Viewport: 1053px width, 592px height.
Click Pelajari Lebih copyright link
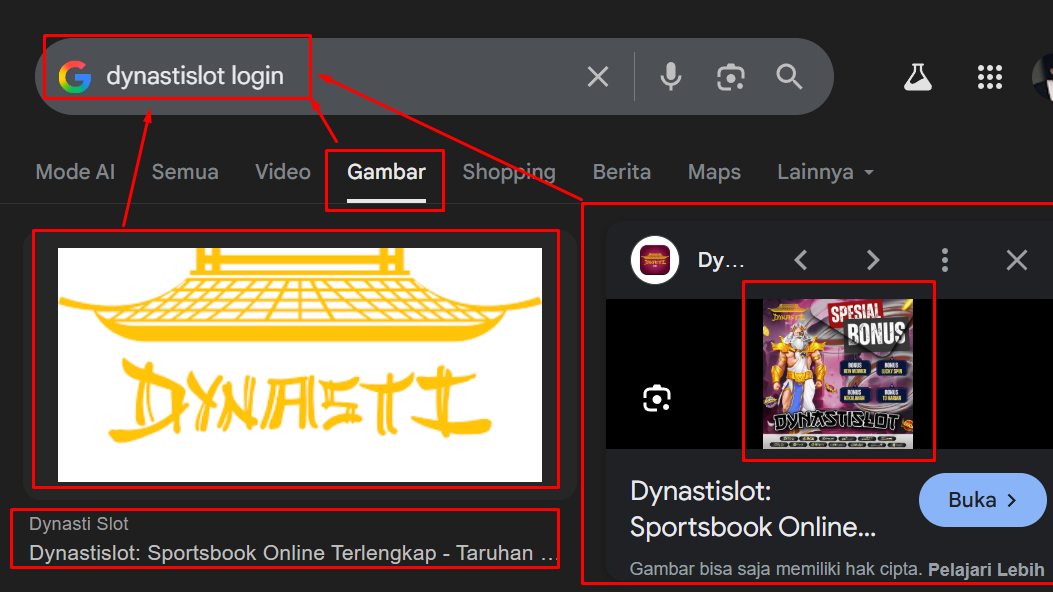986,570
